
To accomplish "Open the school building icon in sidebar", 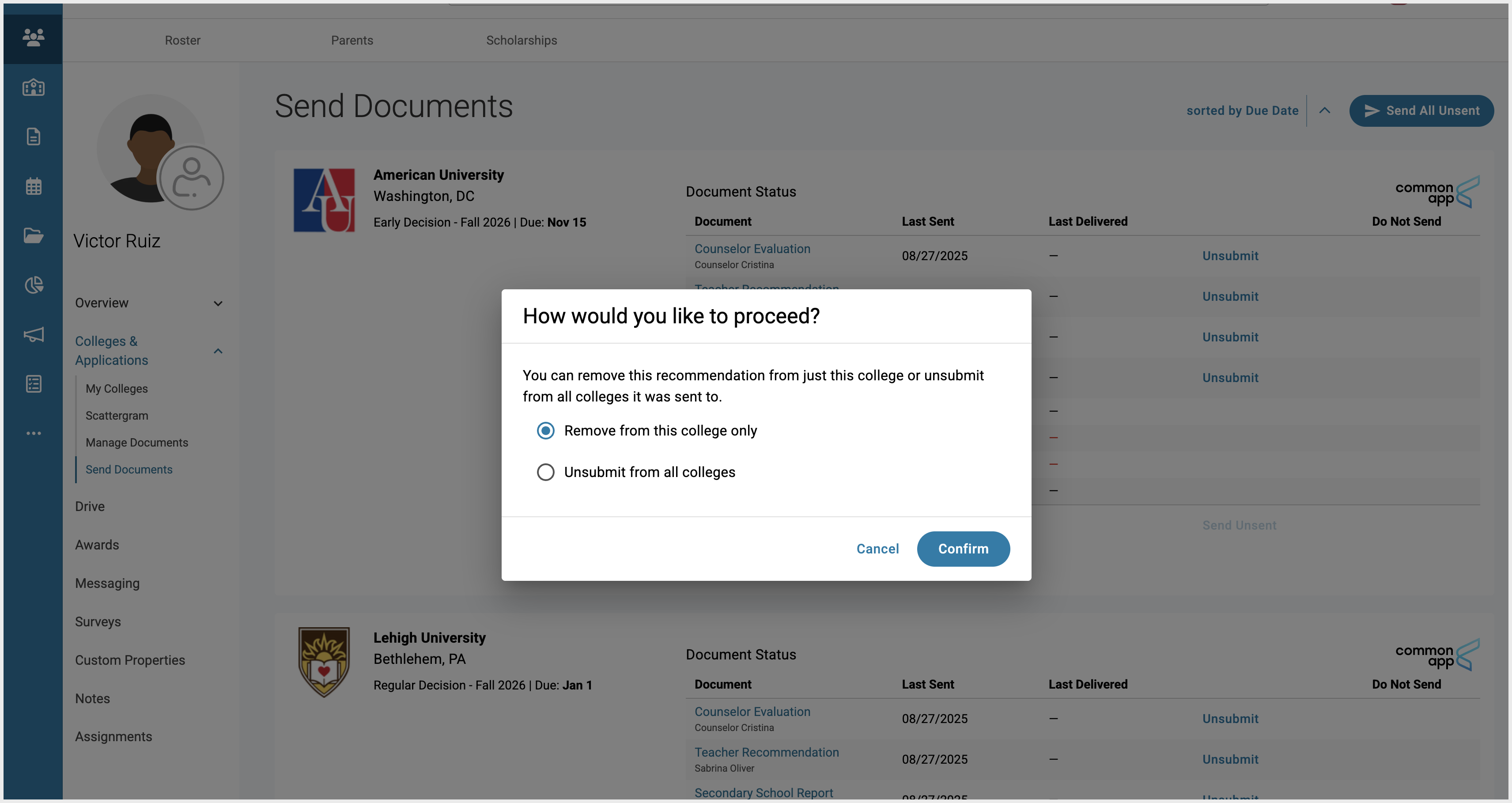I will (x=34, y=87).
